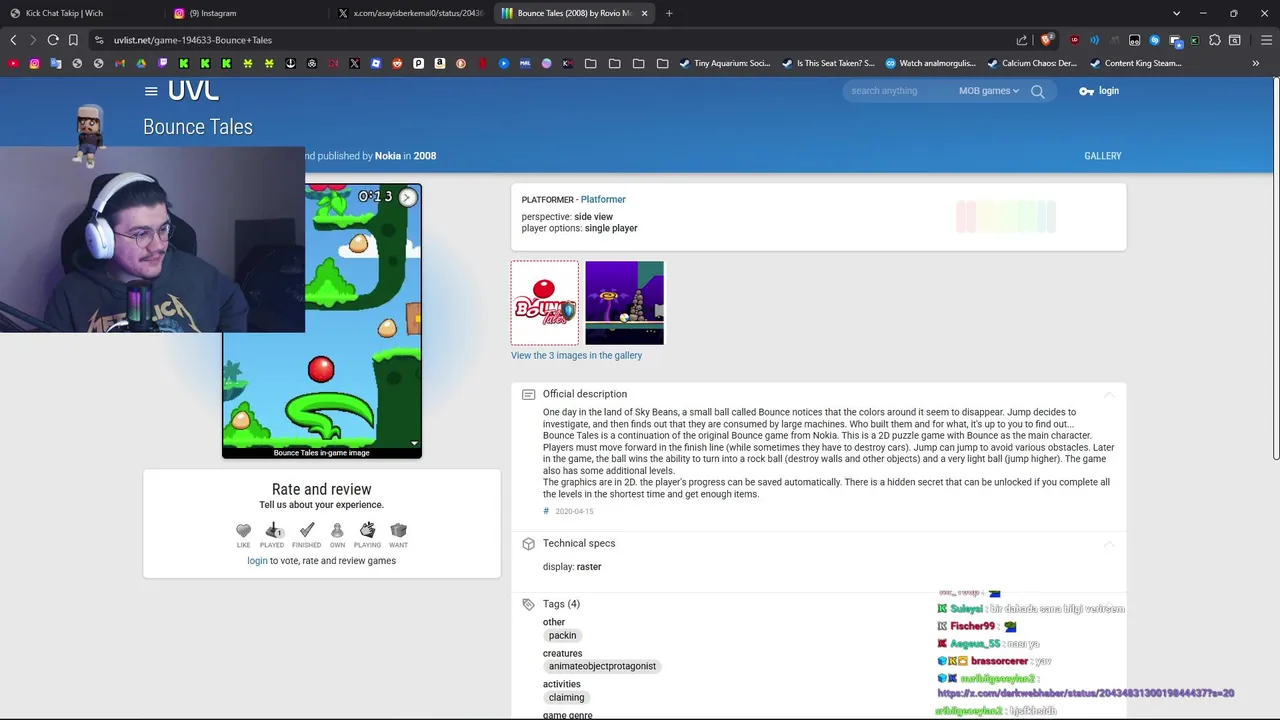Open the Reddit bookmark icon
This screenshot has width=1280, height=720.
[397, 63]
